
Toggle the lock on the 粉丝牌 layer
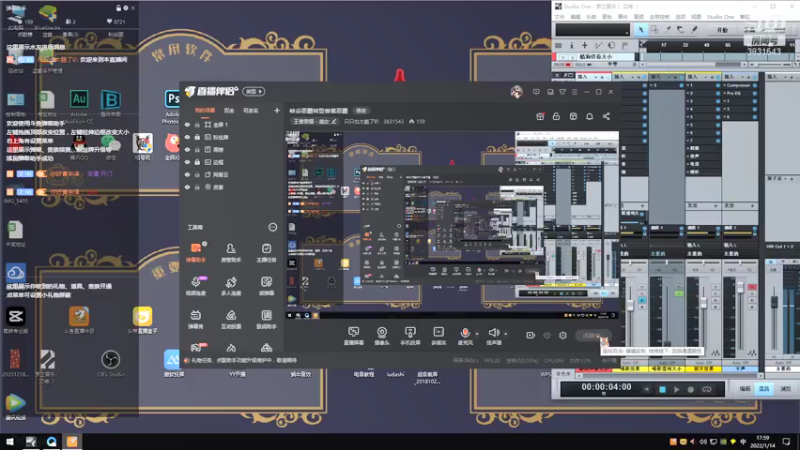197,137
